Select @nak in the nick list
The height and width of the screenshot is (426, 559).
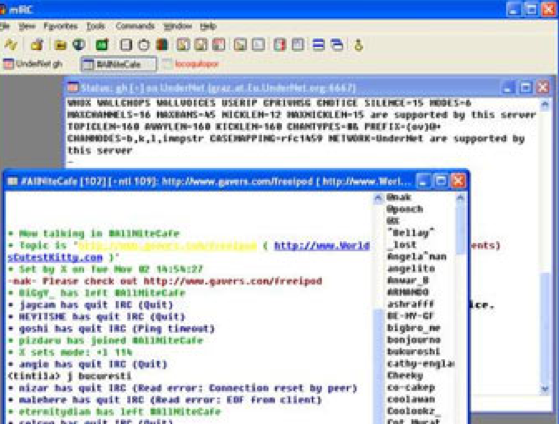click(x=399, y=197)
